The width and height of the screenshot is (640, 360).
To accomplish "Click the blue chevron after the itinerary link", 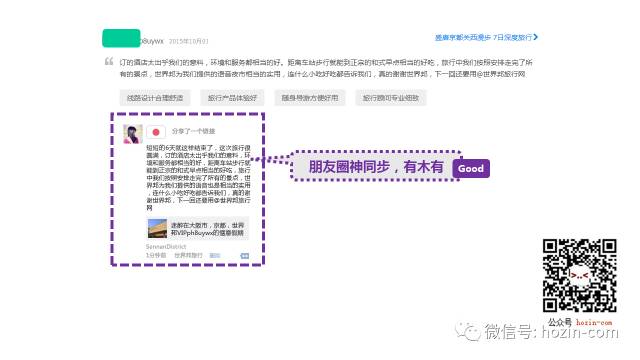I will point(536,37).
